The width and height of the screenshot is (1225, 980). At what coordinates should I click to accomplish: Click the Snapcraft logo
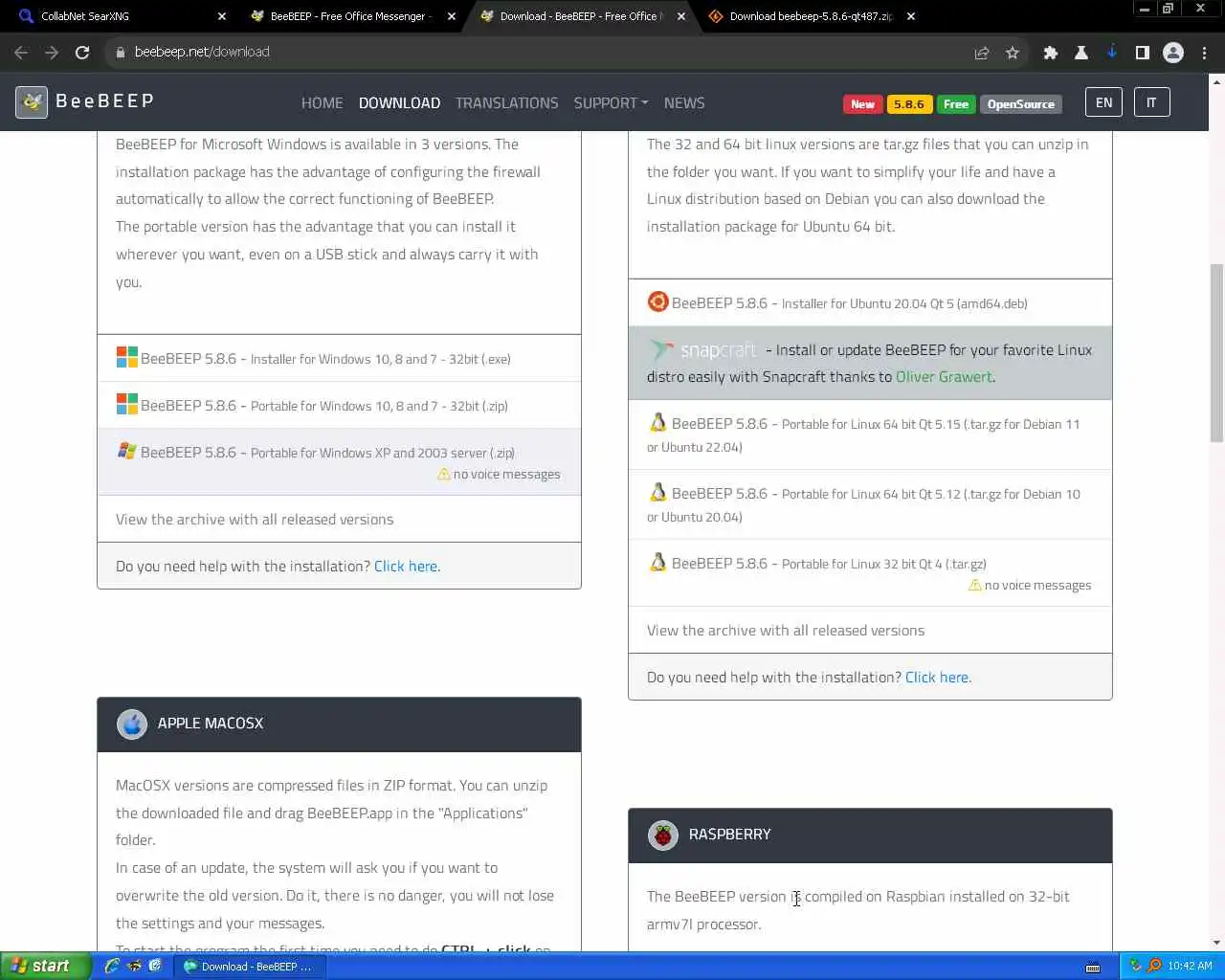point(702,350)
